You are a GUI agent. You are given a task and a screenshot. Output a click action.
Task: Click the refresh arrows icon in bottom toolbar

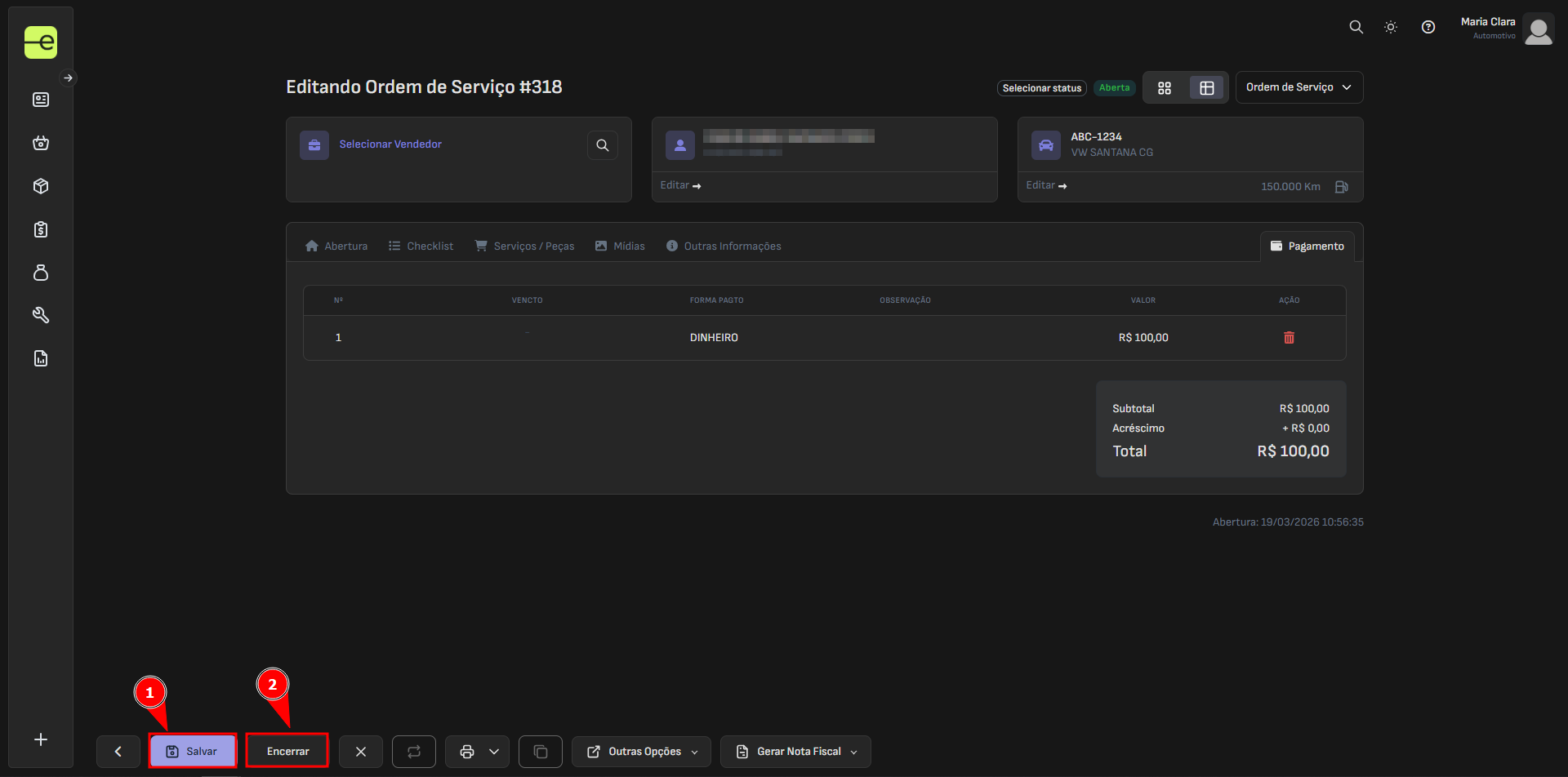click(413, 752)
